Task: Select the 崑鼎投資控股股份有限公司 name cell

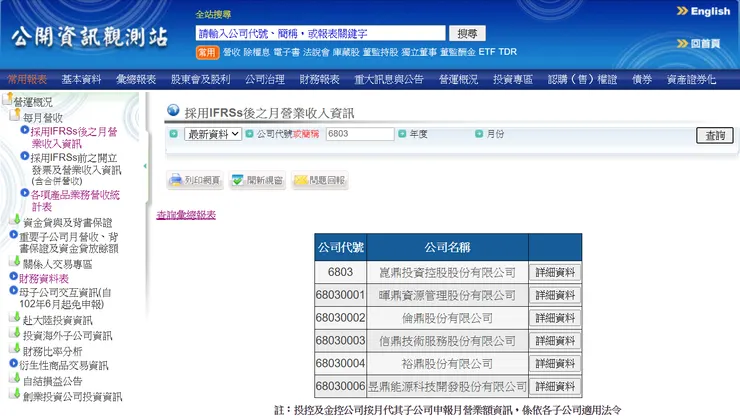Action: point(447,272)
